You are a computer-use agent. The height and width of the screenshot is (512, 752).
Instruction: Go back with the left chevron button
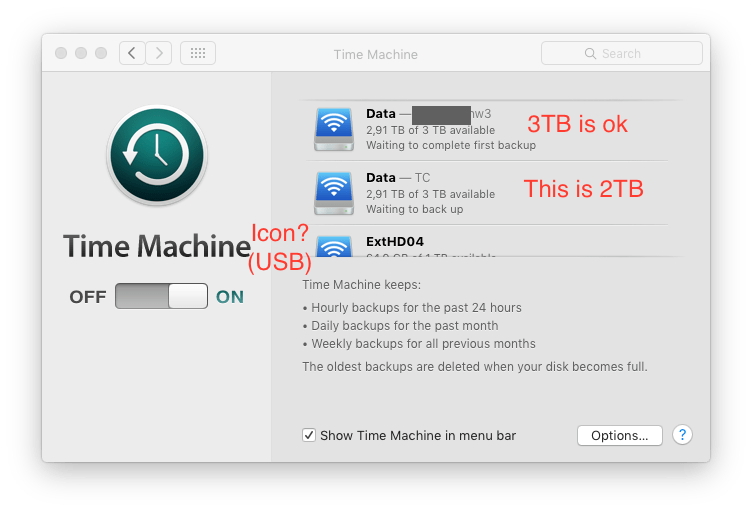[132, 53]
